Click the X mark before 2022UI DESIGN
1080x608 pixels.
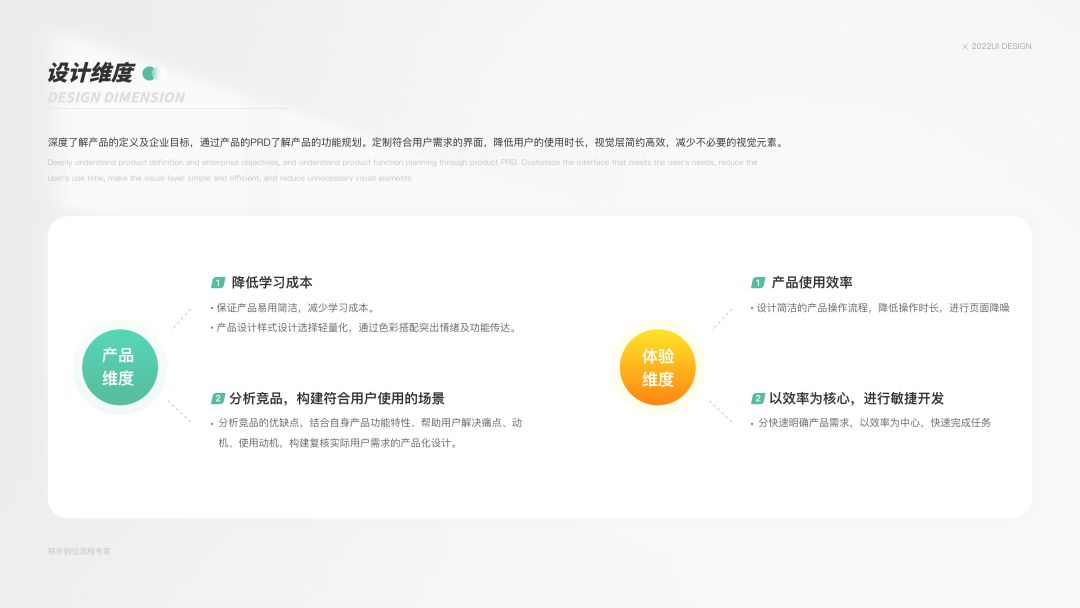click(965, 47)
